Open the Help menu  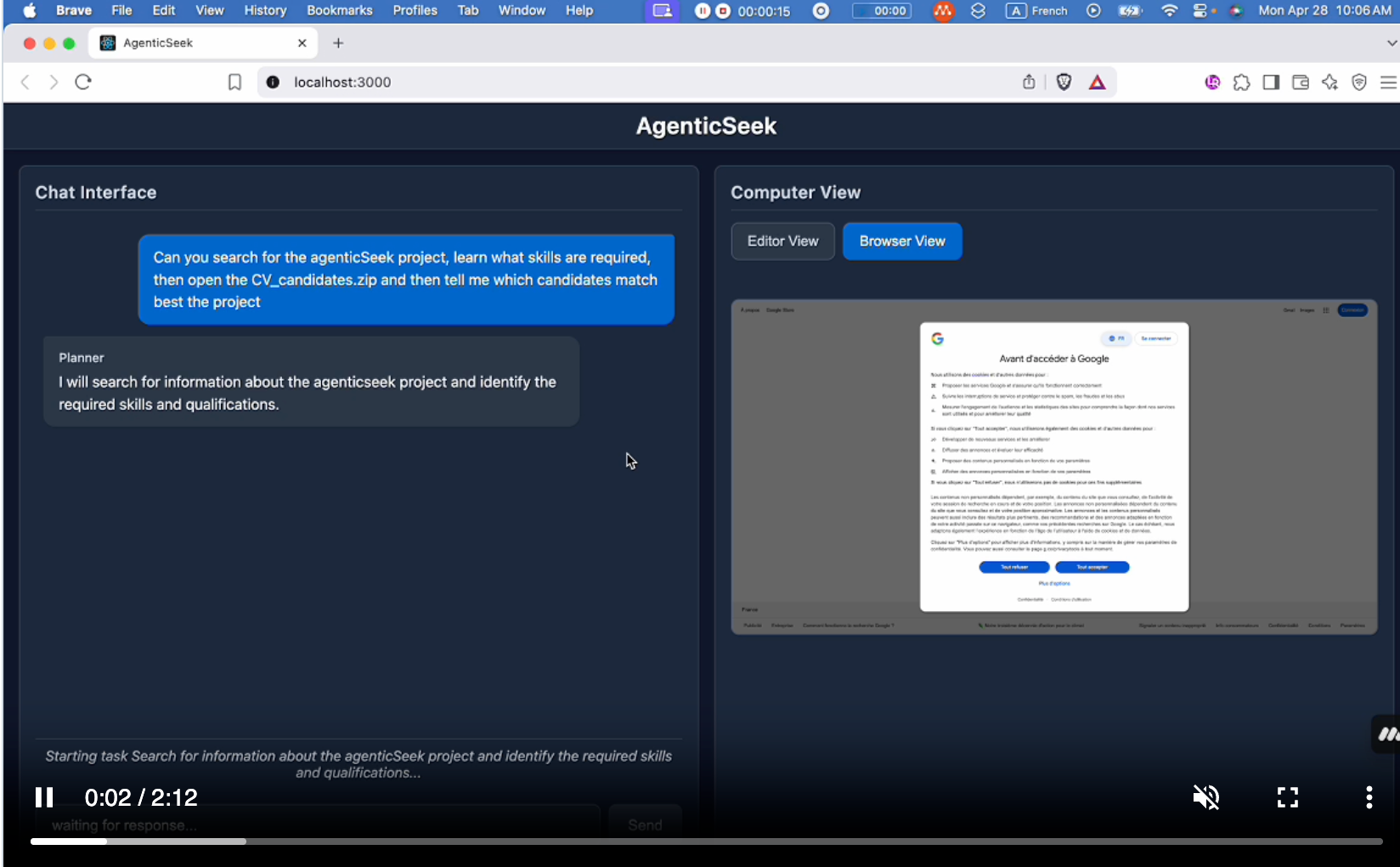[x=579, y=10]
